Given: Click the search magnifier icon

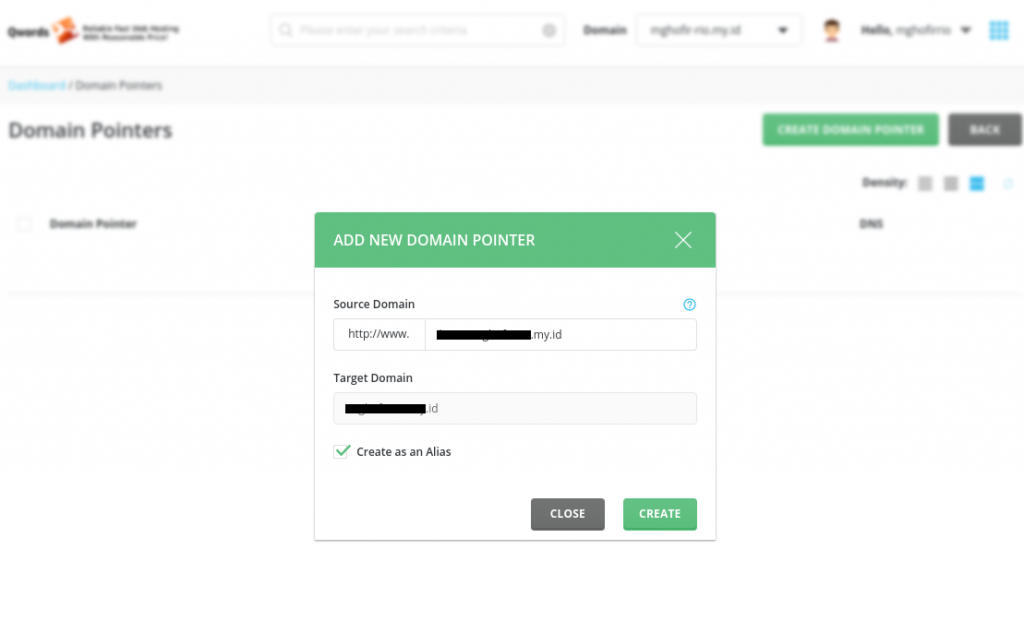Looking at the screenshot, I should click(288, 30).
